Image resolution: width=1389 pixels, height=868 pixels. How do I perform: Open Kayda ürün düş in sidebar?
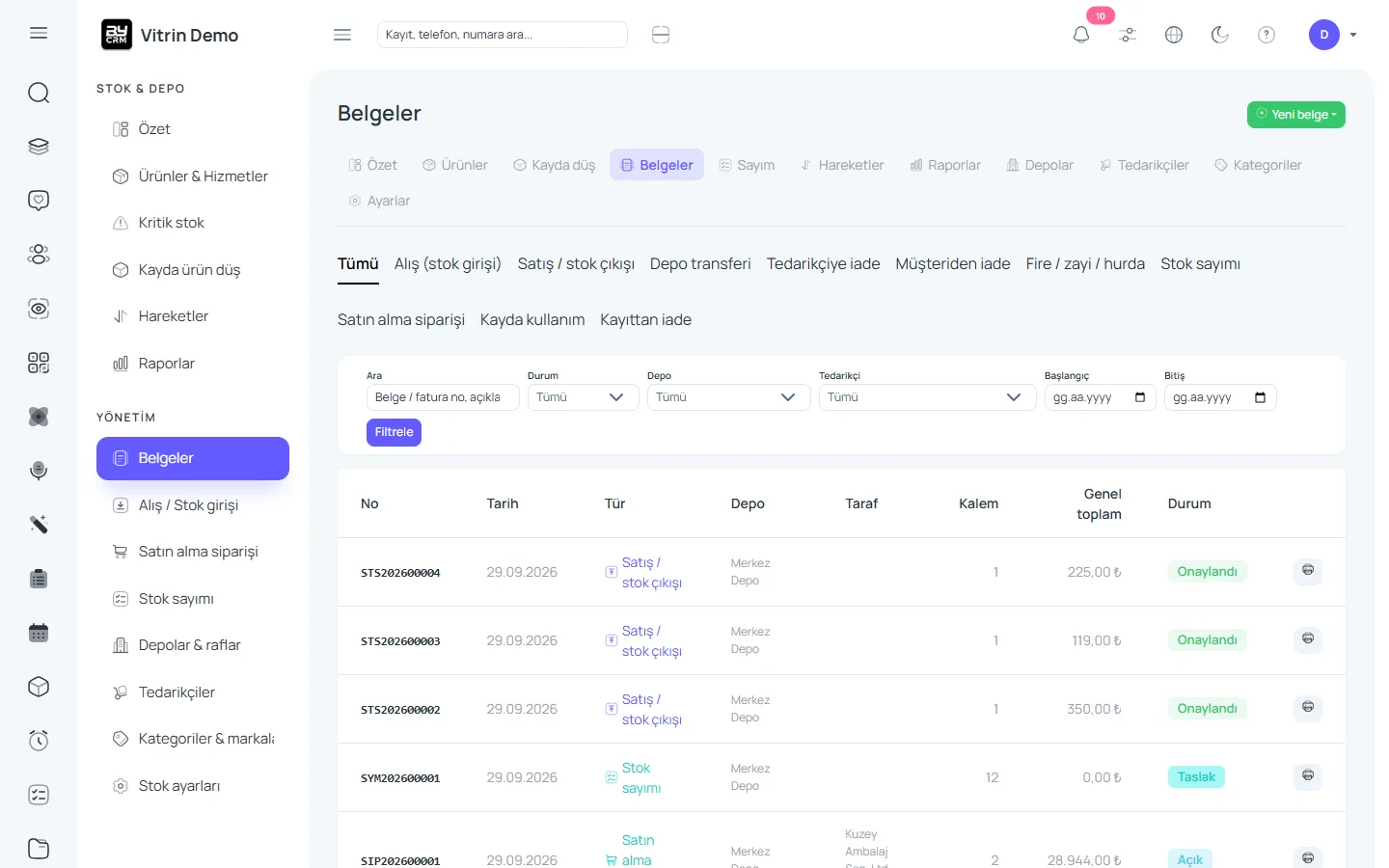(193, 270)
